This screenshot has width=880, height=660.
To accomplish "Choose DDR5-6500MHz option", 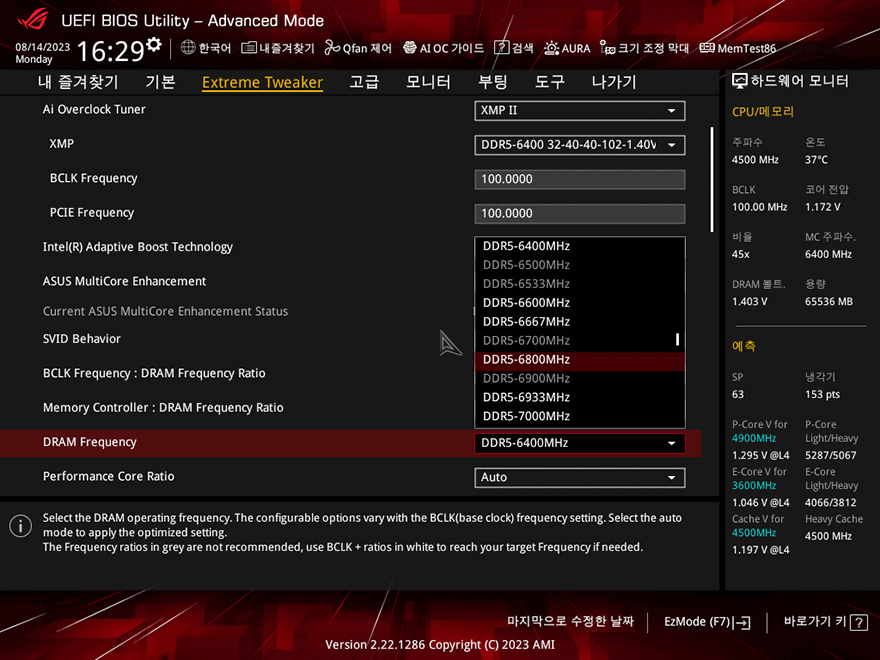I will 580,265.
